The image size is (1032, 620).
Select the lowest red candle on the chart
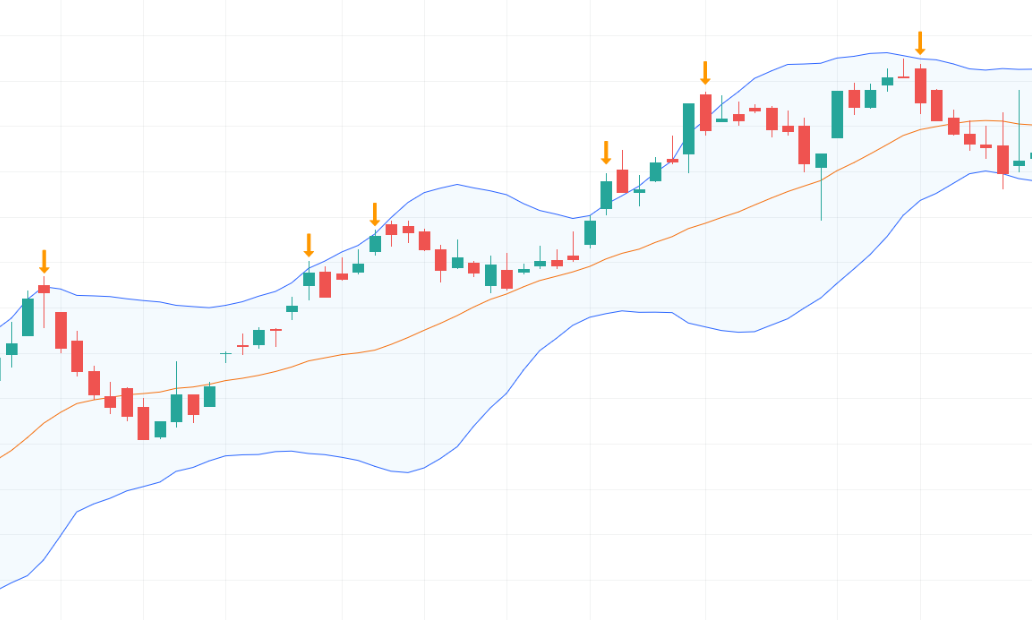click(x=143, y=423)
